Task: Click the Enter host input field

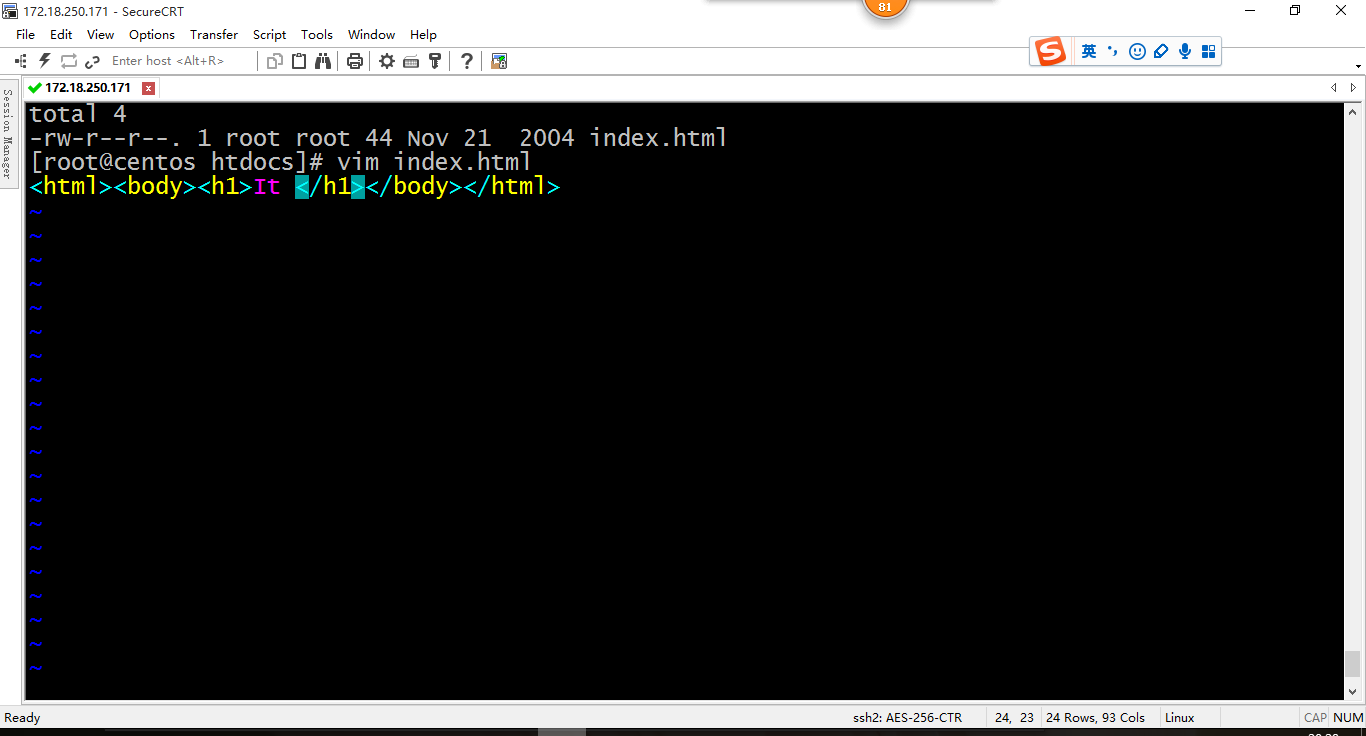Action: point(178,61)
